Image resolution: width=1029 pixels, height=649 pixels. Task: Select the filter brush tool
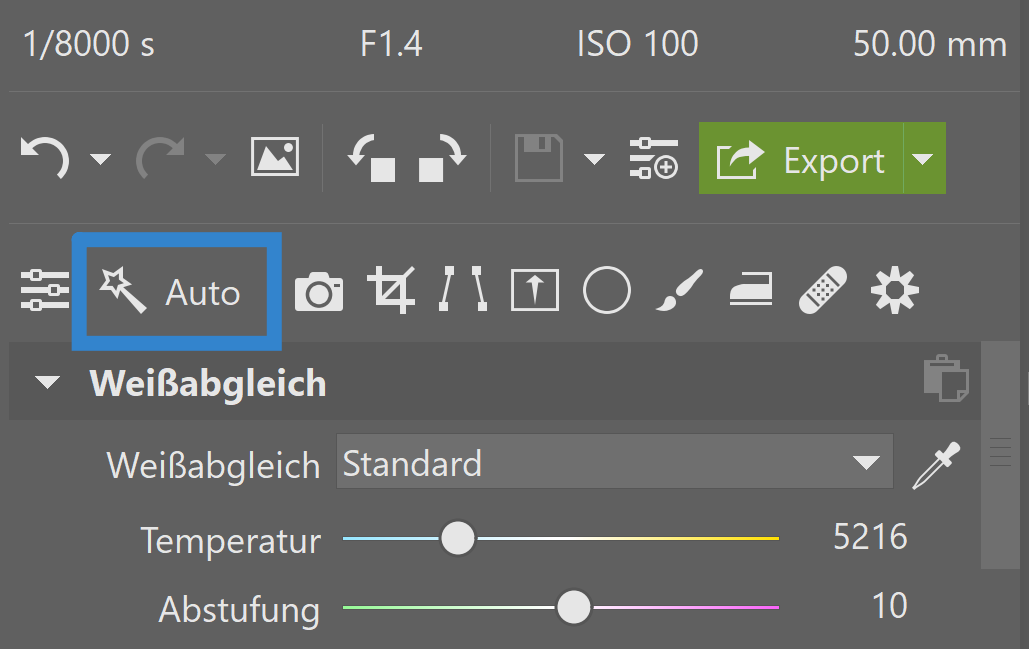[679, 291]
